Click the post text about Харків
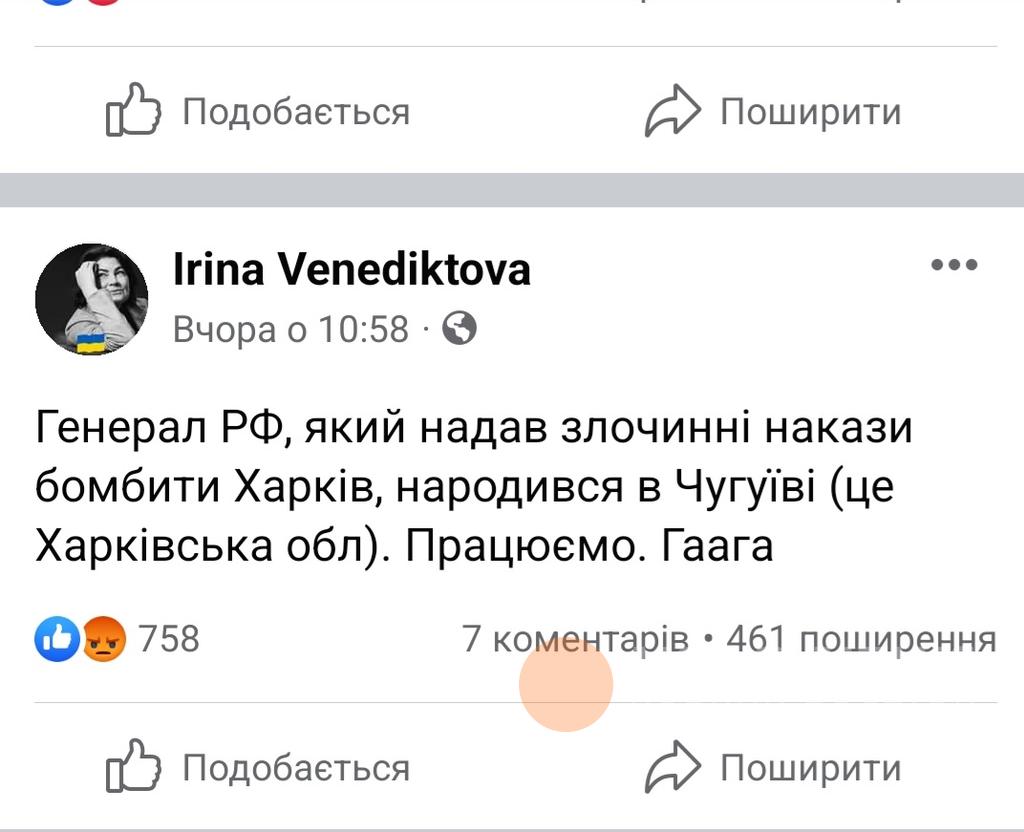 [474, 488]
